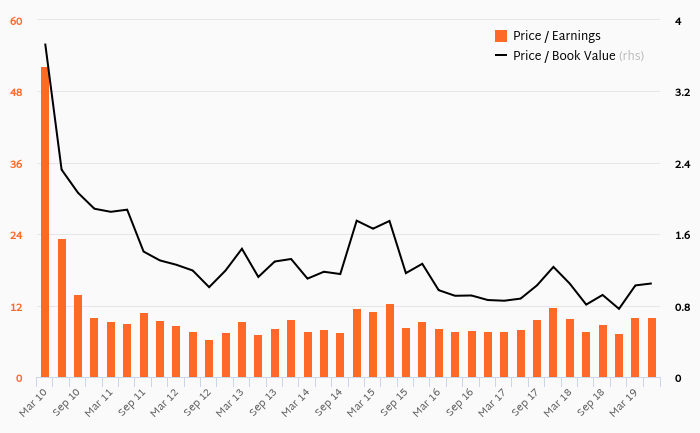This screenshot has width=700, height=433.
Task: Click the Mar 19 x-axis label
Action: click(x=623, y=403)
